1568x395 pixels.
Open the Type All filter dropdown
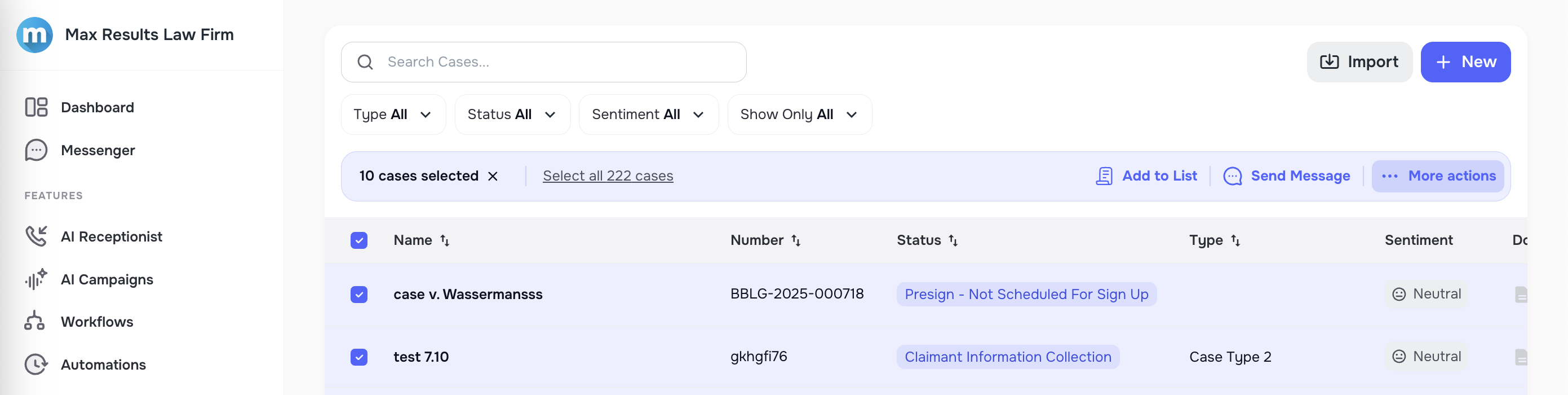point(393,114)
